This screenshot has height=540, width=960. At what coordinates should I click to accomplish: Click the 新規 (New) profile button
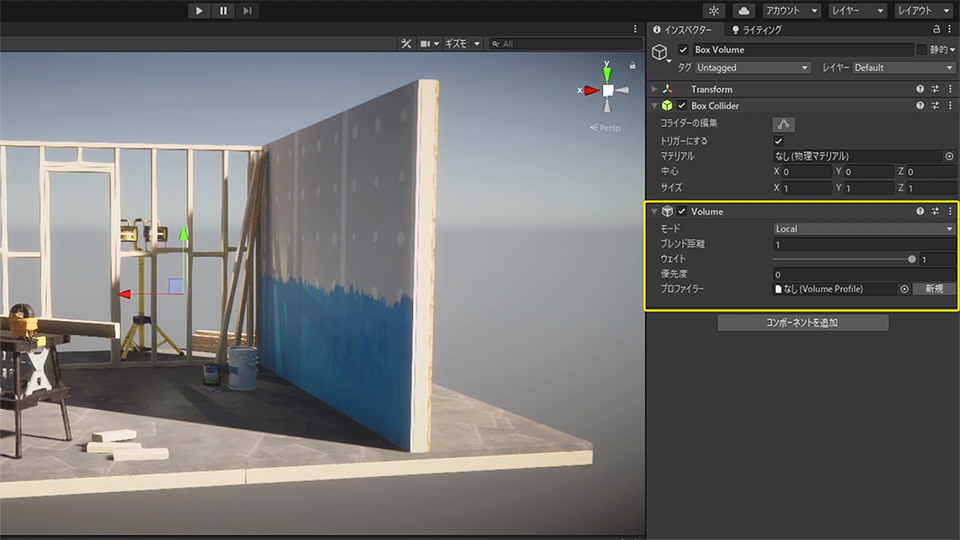pyautogui.click(x=933, y=289)
